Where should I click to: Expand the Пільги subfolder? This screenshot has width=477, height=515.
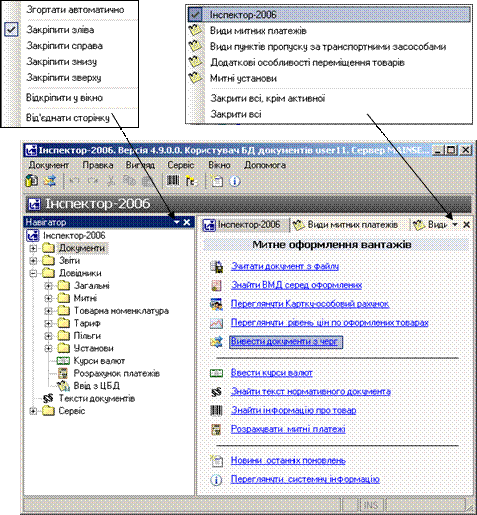pos(48,336)
